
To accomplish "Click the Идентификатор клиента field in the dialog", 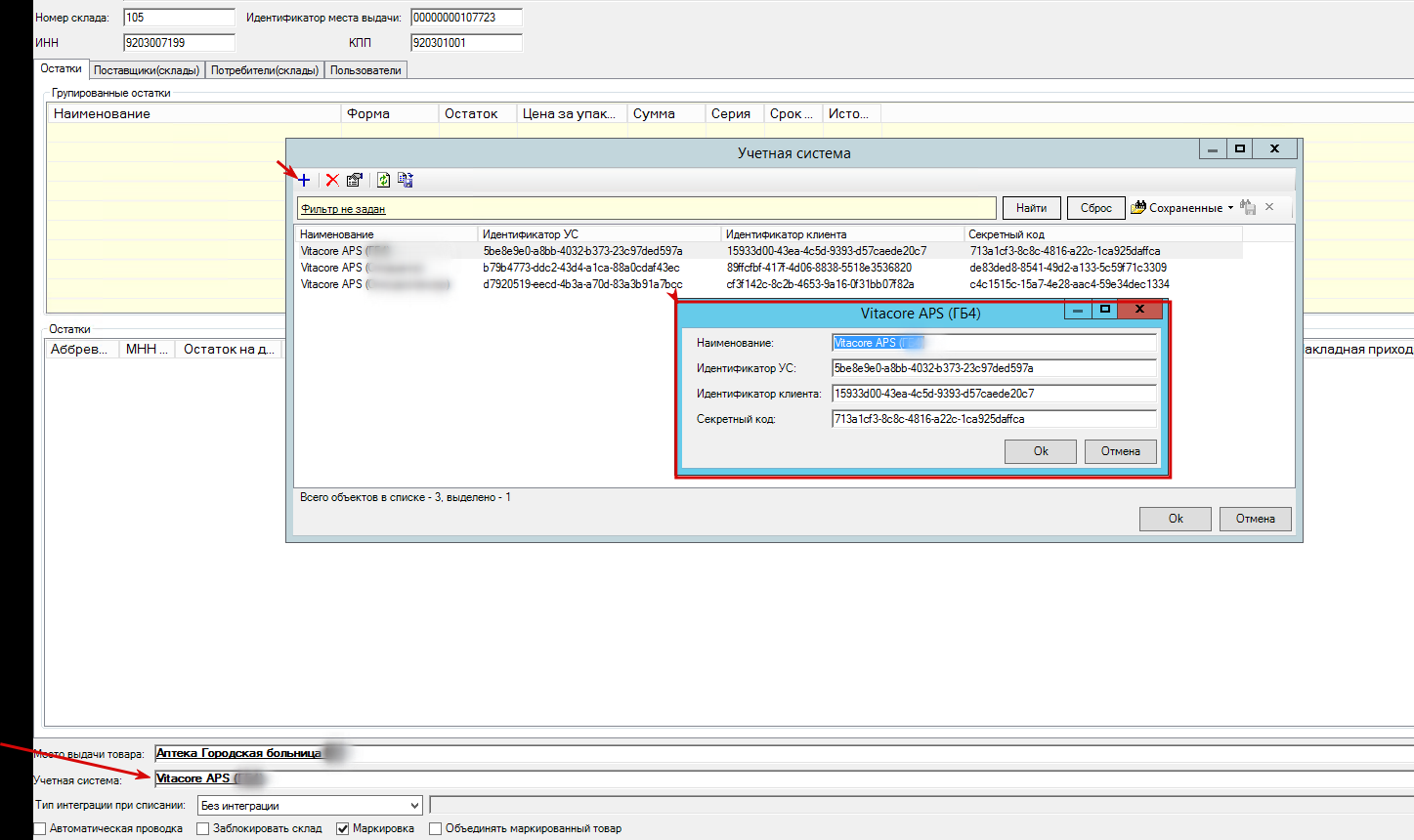I will [x=994, y=394].
